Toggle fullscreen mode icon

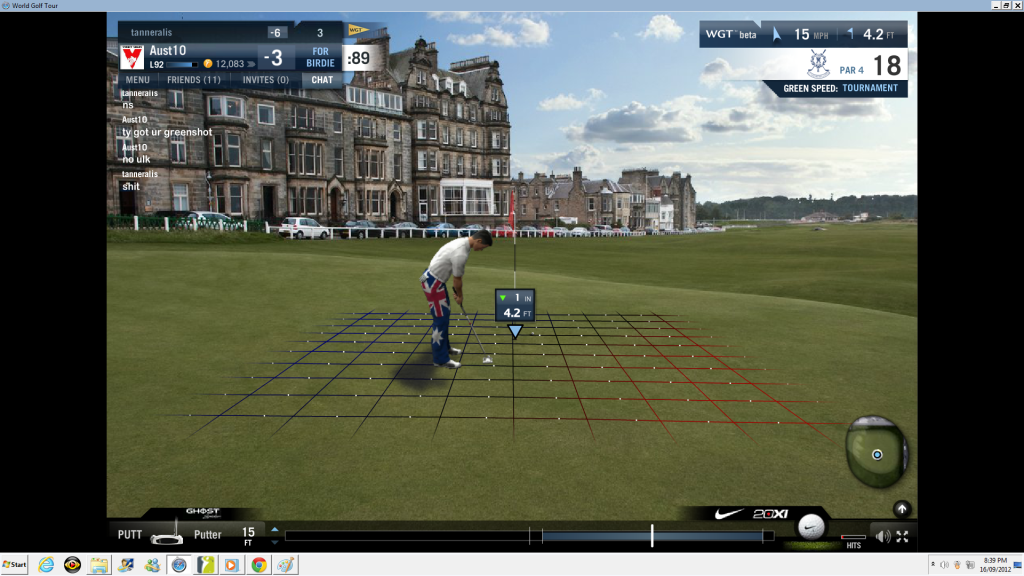(902, 536)
